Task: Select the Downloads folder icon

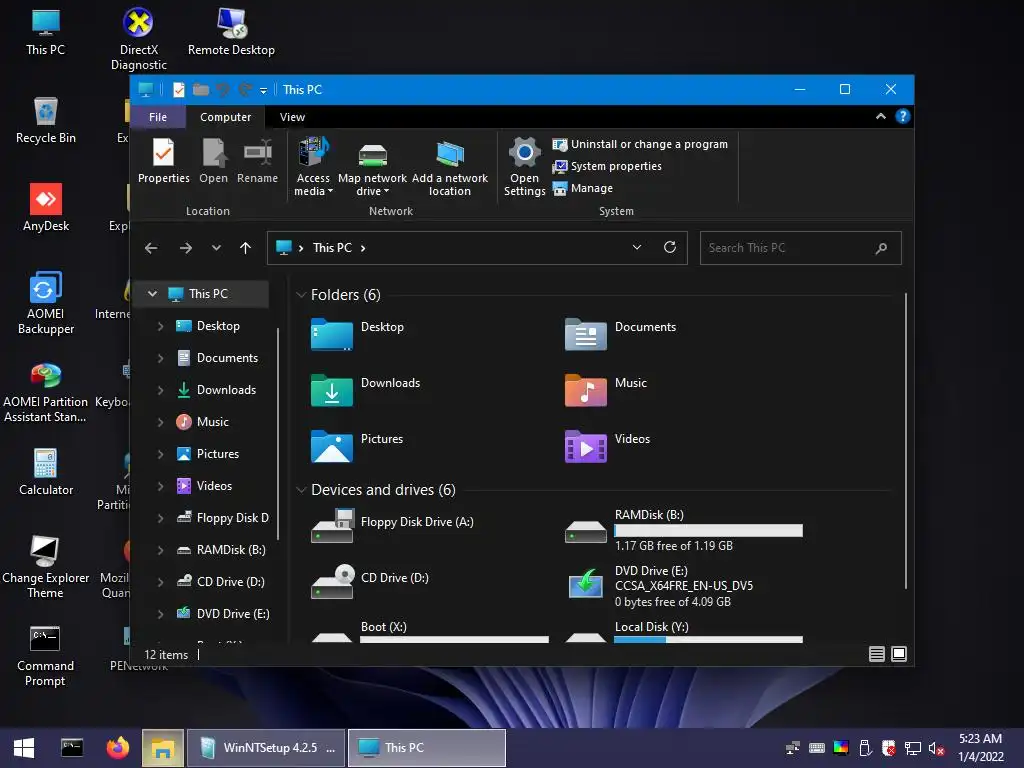Action: click(332, 391)
